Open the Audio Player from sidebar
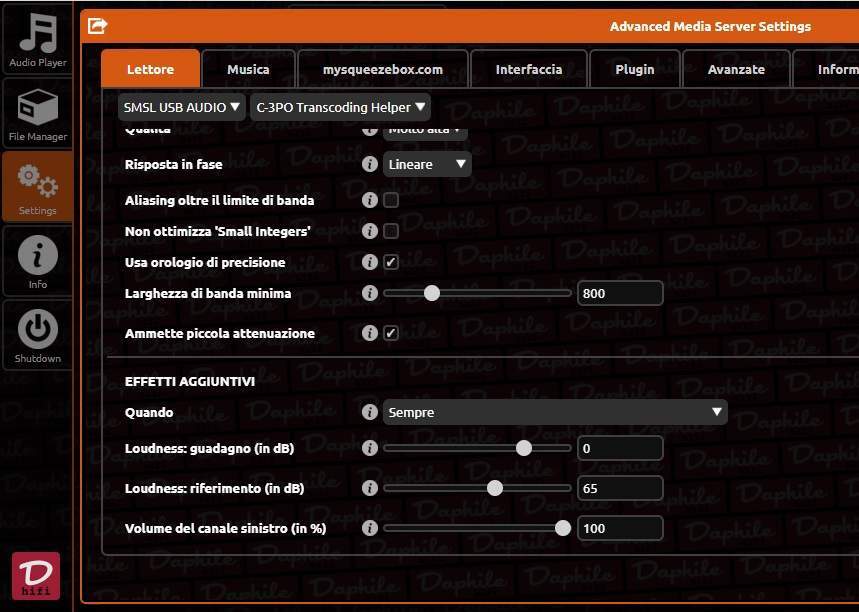Image resolution: width=859 pixels, height=612 pixels. 38,40
